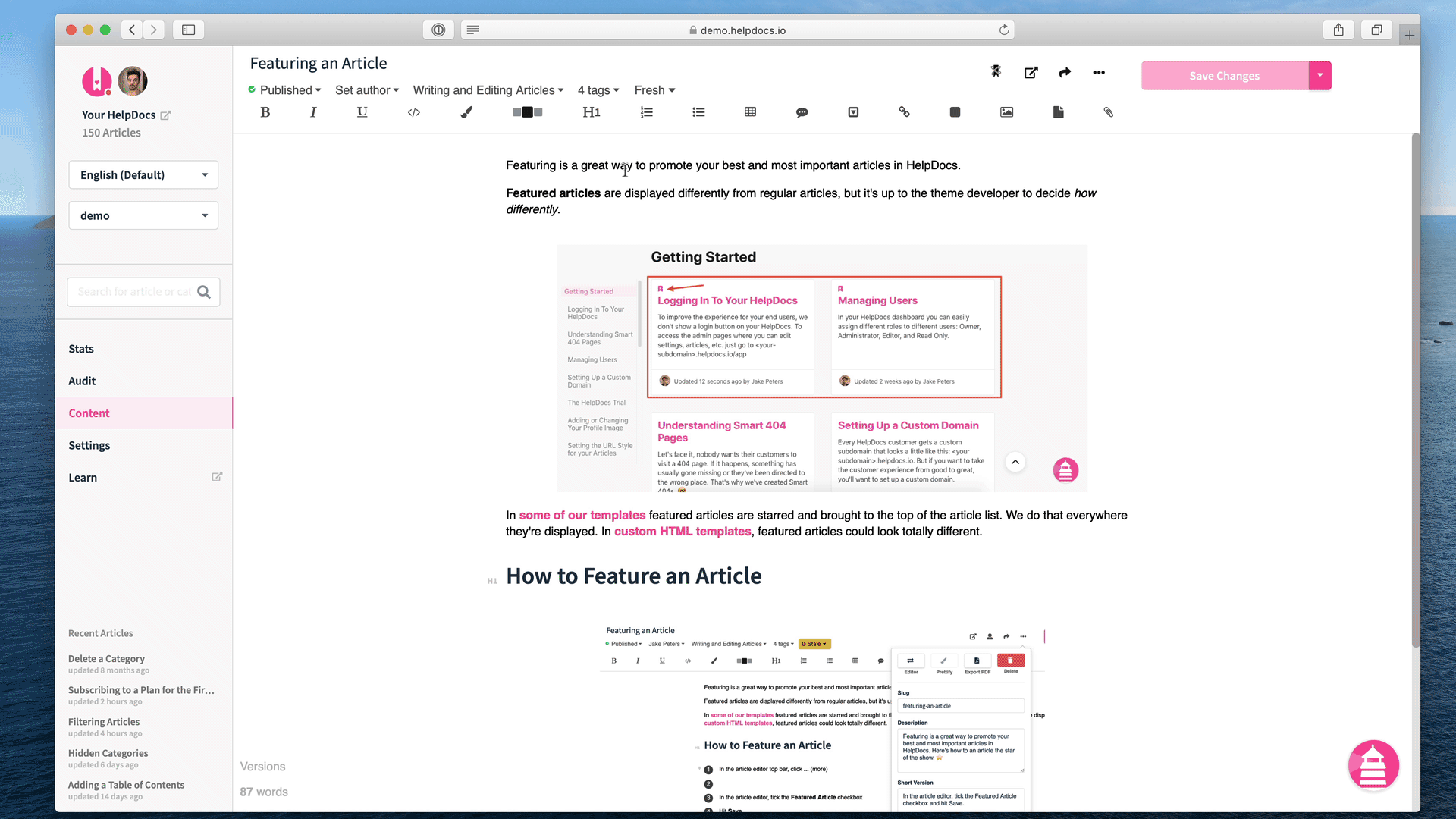Go to Stats section

[x=81, y=349]
